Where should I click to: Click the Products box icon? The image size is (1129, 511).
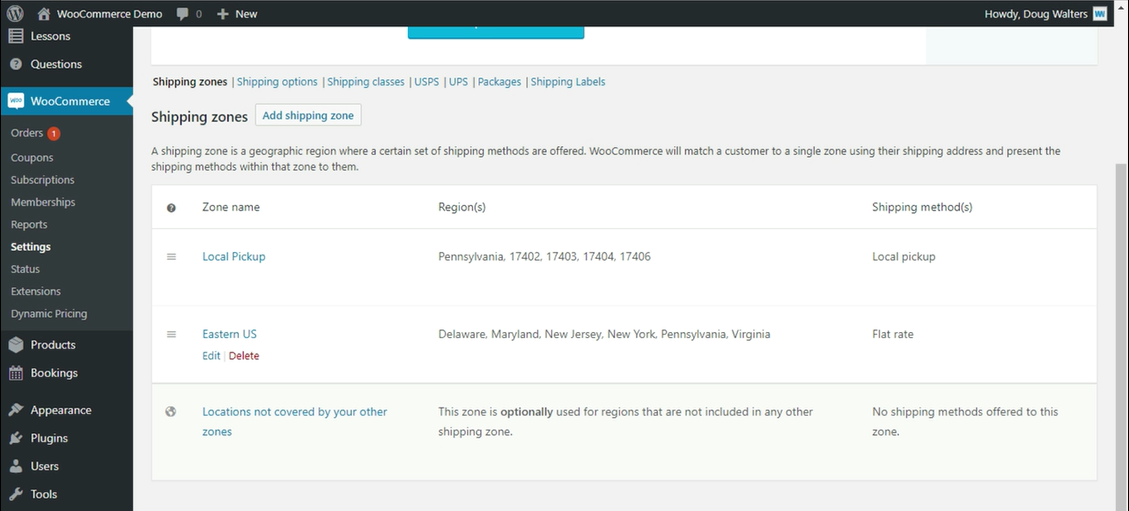16,345
